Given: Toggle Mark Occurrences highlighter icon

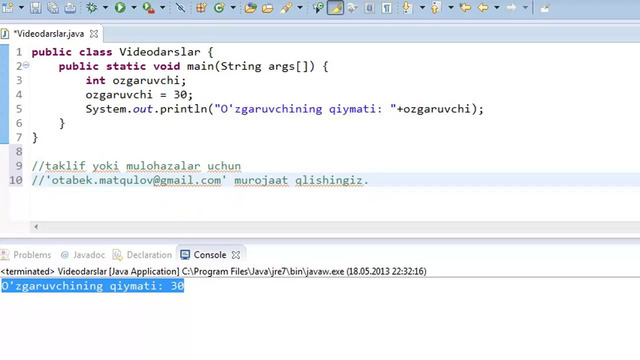Looking at the screenshot, I should (x=335, y=7).
